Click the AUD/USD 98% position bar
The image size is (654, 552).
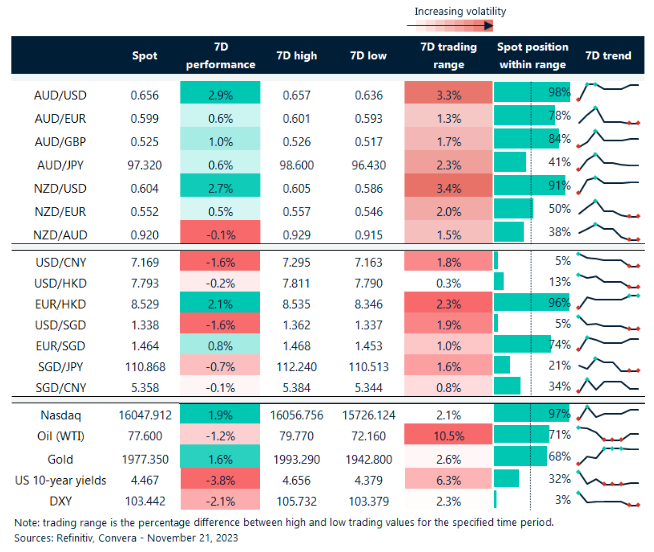click(532, 92)
